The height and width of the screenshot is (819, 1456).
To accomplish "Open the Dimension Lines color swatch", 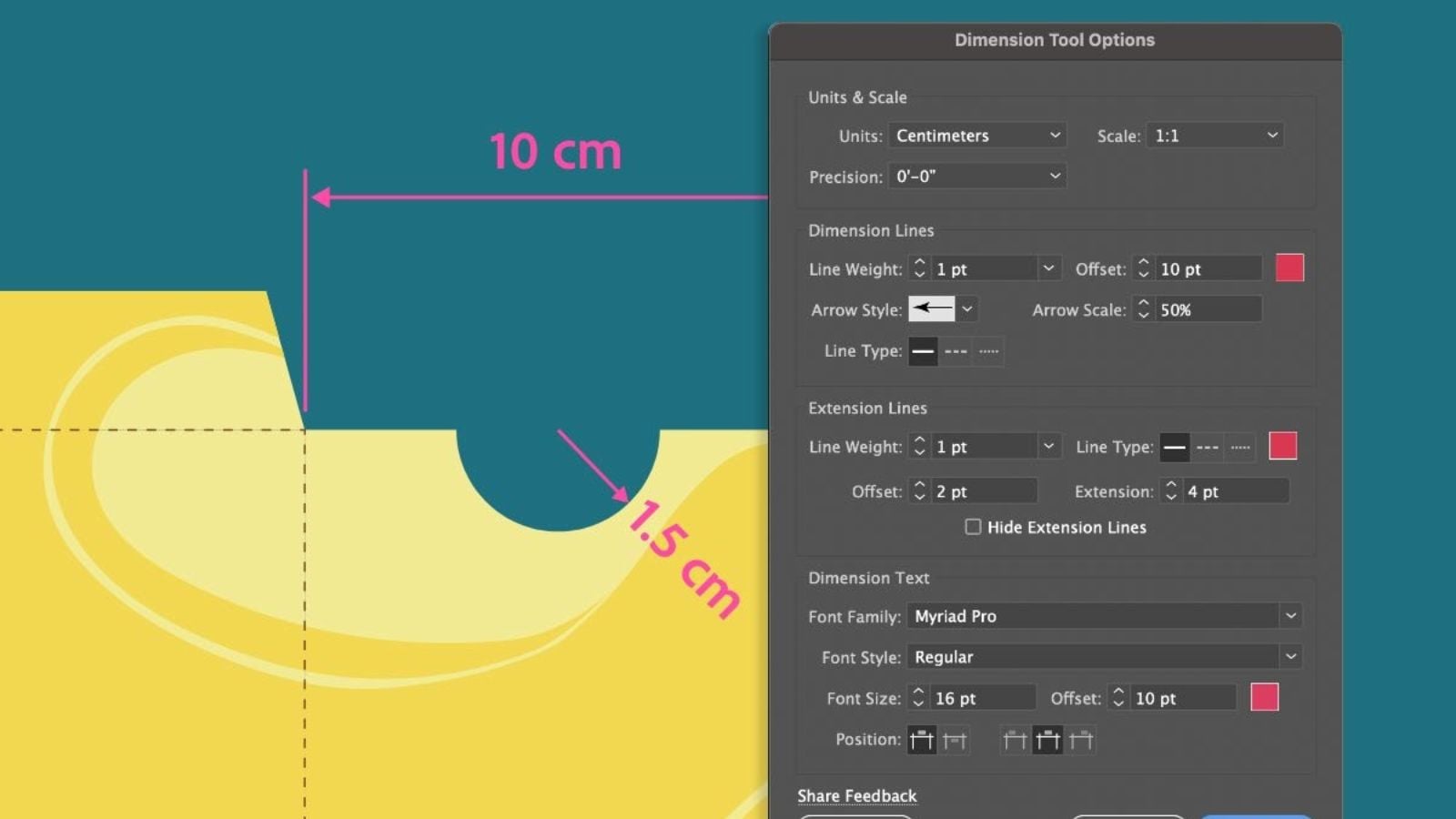I will 1289,268.
